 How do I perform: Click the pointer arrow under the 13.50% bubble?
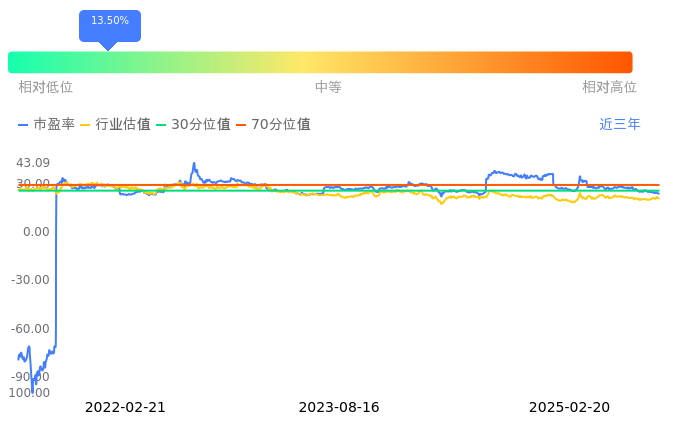(108, 46)
